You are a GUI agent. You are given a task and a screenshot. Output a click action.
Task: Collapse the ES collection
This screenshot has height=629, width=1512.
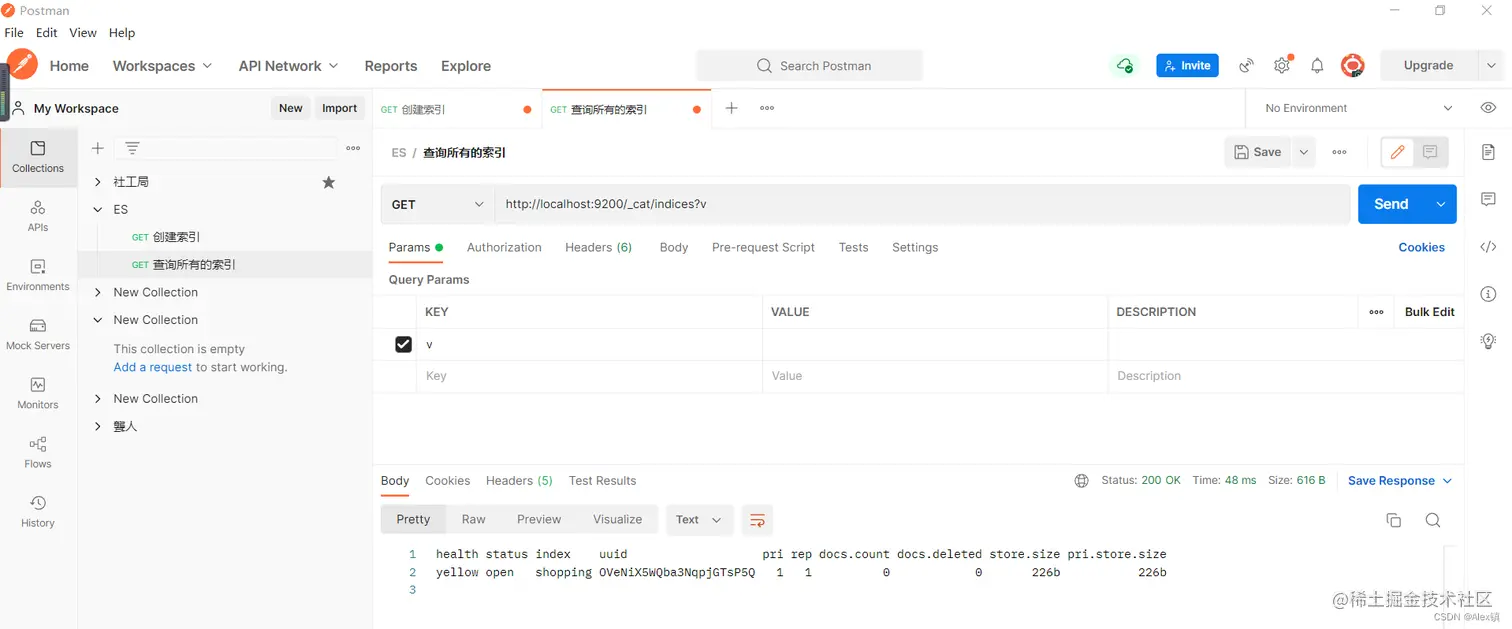tap(98, 210)
